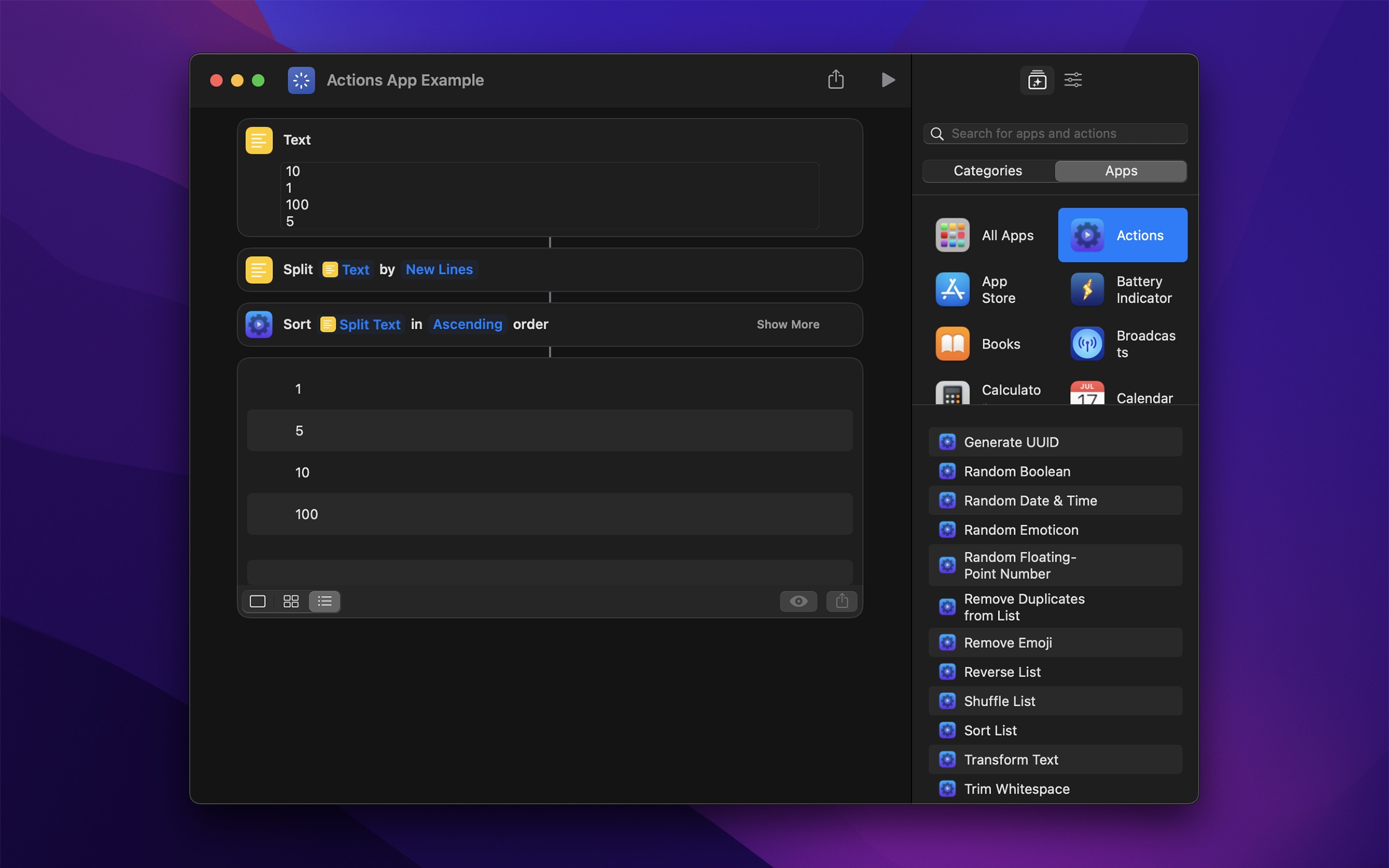Select the App Store app icon
This screenshot has height=868, width=1389.
tap(952, 289)
